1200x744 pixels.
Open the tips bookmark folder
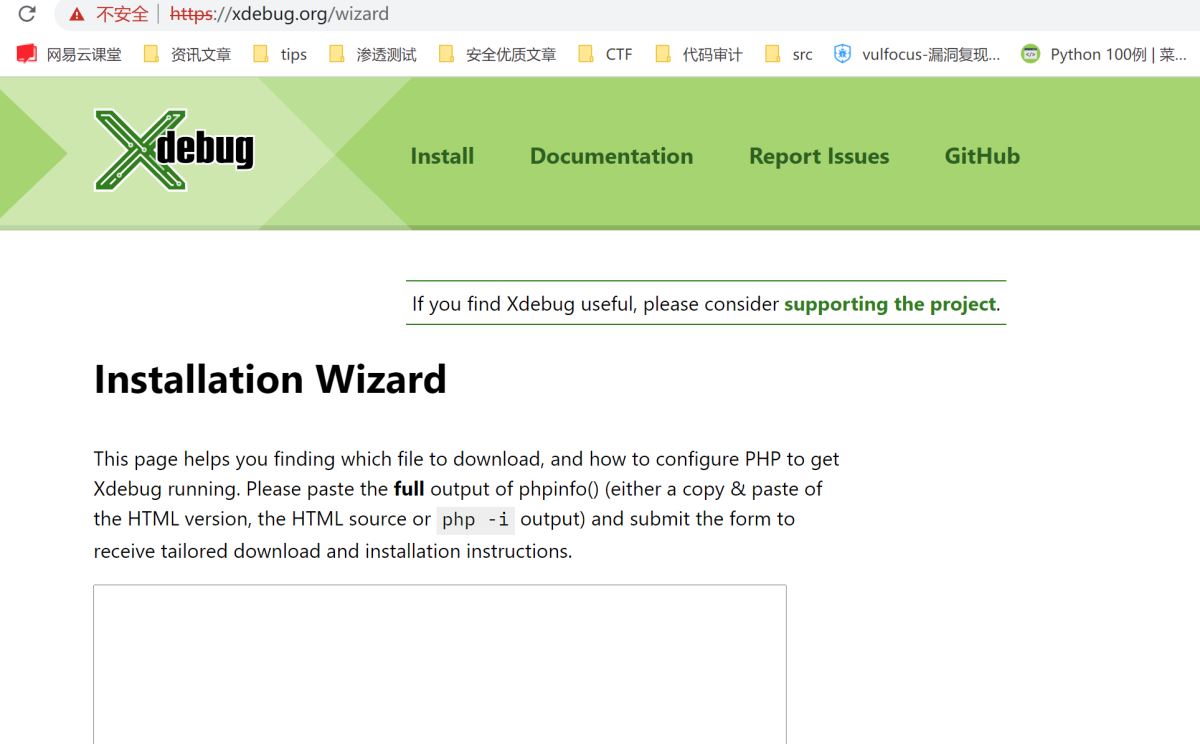(x=280, y=54)
